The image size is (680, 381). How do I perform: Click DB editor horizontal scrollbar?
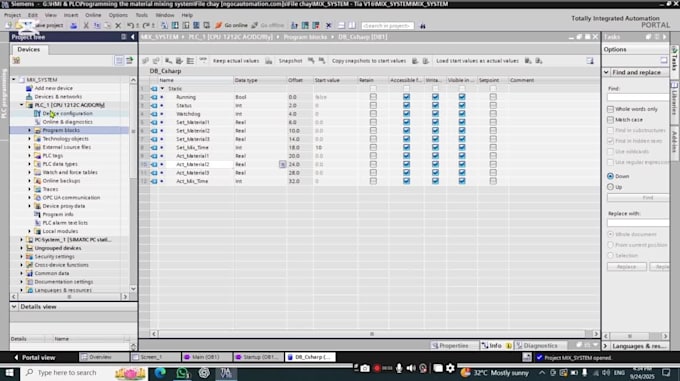372,334
